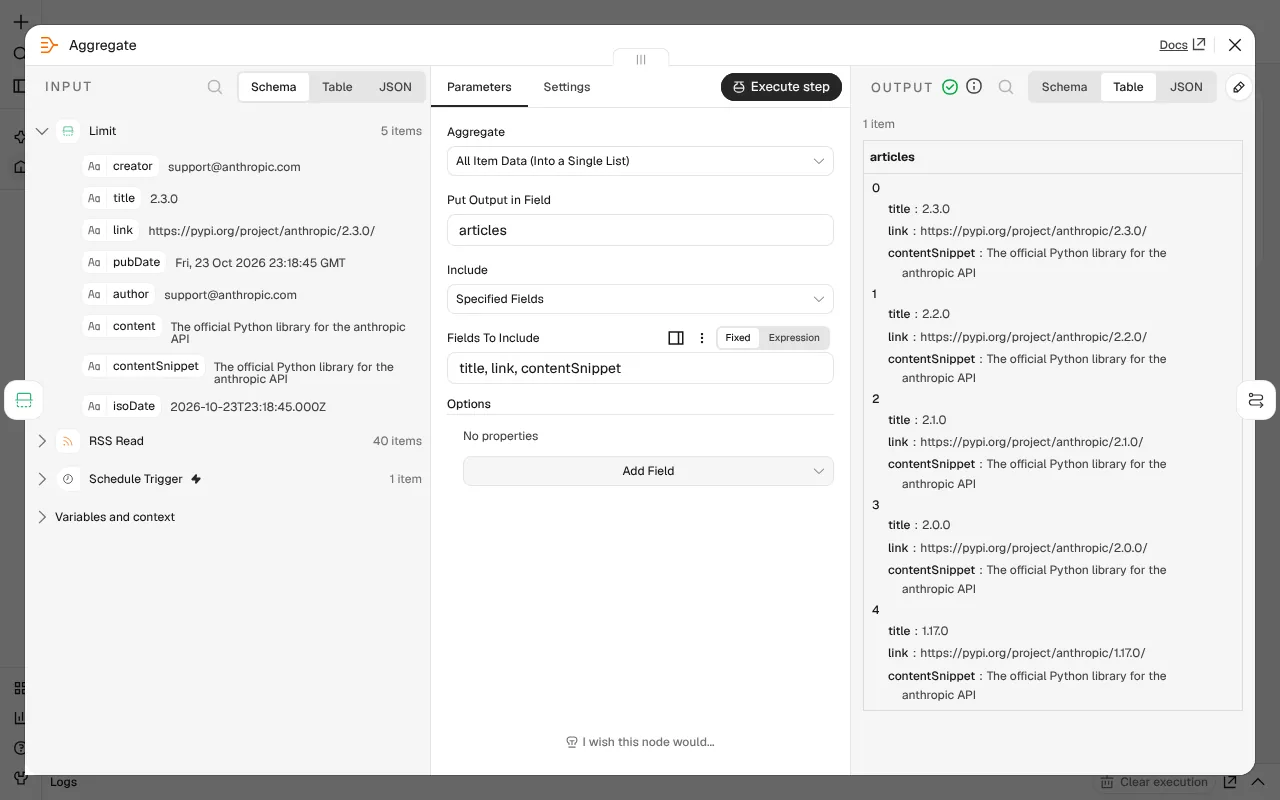Search the input panel data

pyautogui.click(x=215, y=87)
